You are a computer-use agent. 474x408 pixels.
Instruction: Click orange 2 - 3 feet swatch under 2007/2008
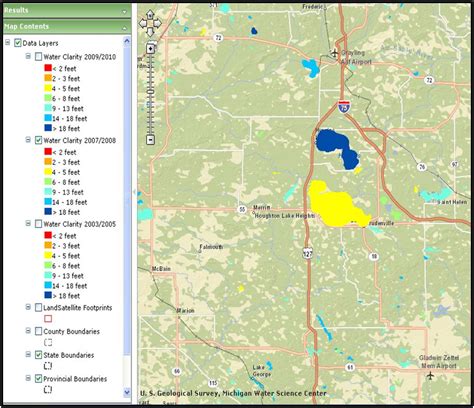tap(48, 162)
